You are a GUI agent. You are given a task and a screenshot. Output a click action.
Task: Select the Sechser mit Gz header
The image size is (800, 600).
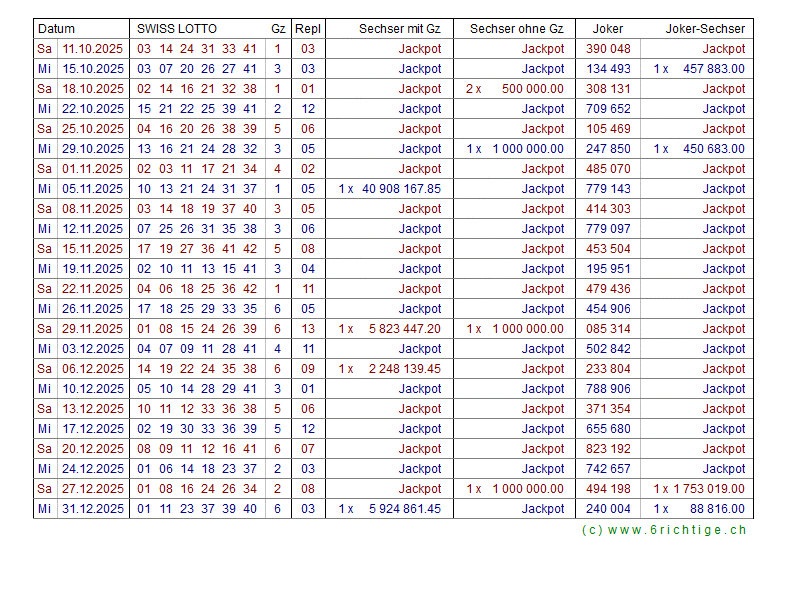pos(399,29)
